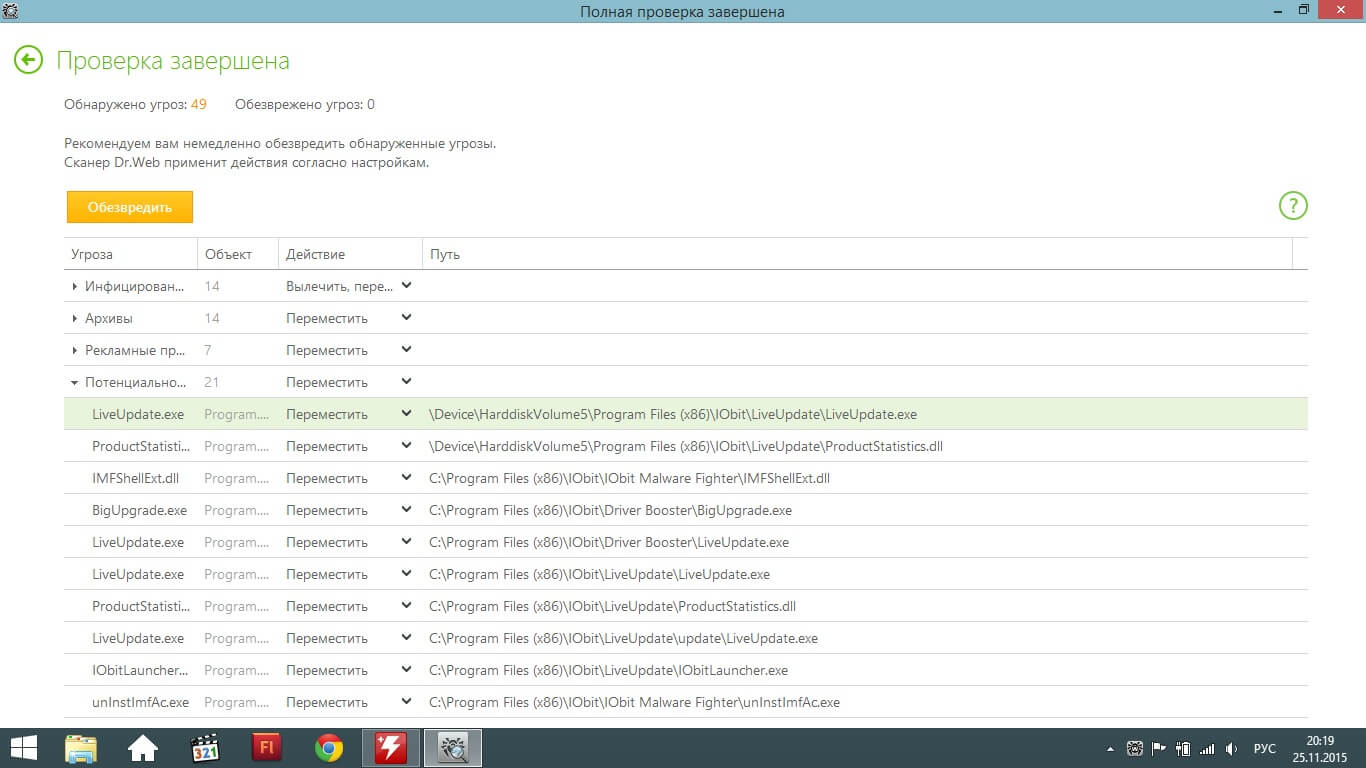Click the object count 21
1366x768 pixels.
point(212,382)
